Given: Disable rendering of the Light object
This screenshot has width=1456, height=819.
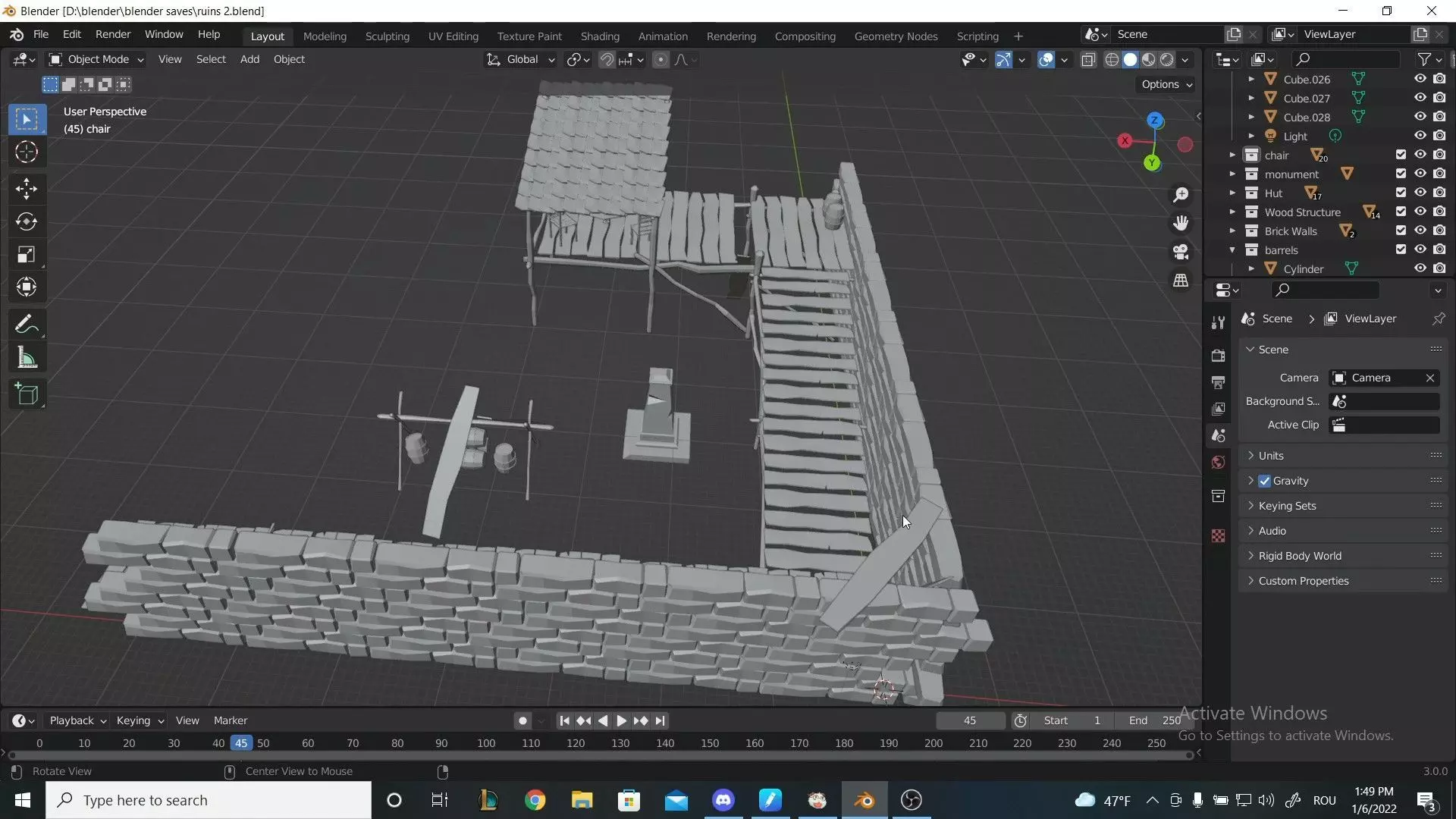Looking at the screenshot, I should click(x=1439, y=136).
